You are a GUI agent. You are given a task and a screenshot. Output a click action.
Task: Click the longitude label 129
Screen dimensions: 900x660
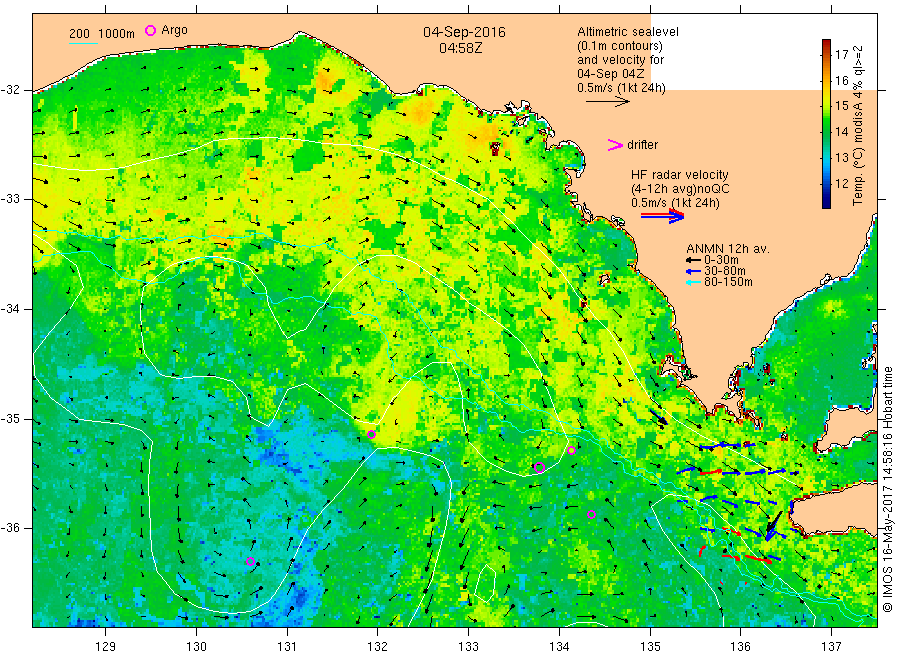point(106,646)
